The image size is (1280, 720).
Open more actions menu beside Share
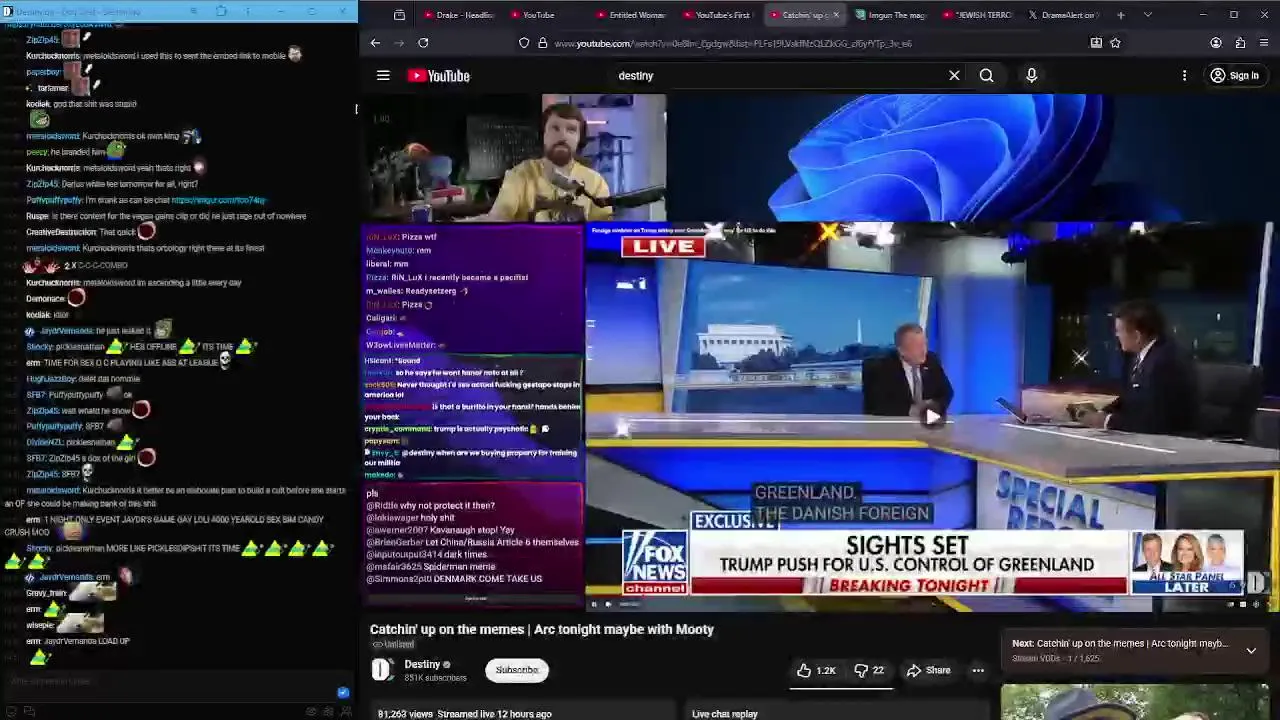tap(978, 670)
